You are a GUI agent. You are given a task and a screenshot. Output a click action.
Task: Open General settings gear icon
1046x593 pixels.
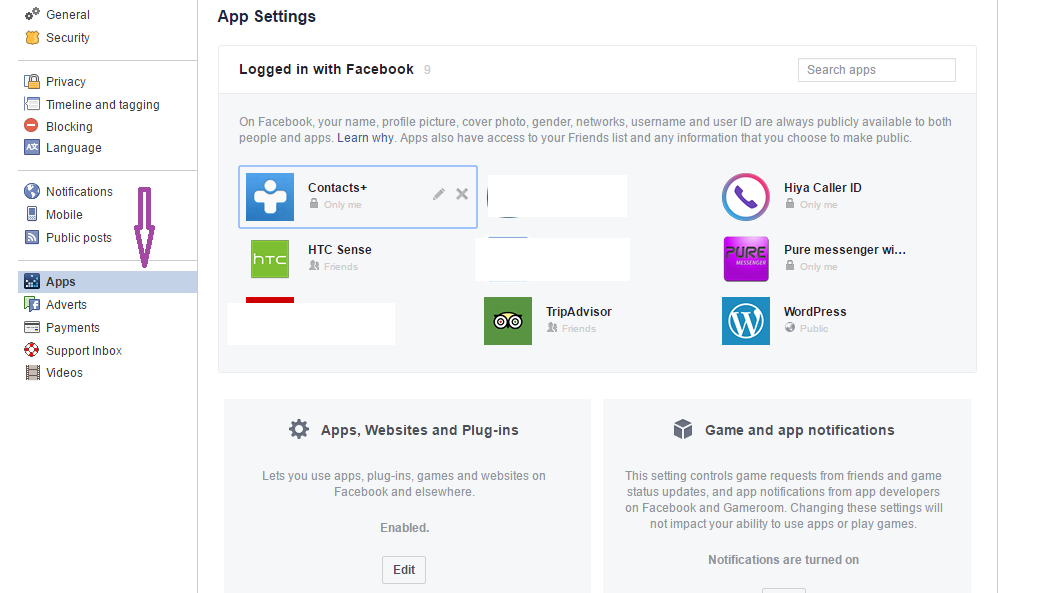click(x=32, y=14)
